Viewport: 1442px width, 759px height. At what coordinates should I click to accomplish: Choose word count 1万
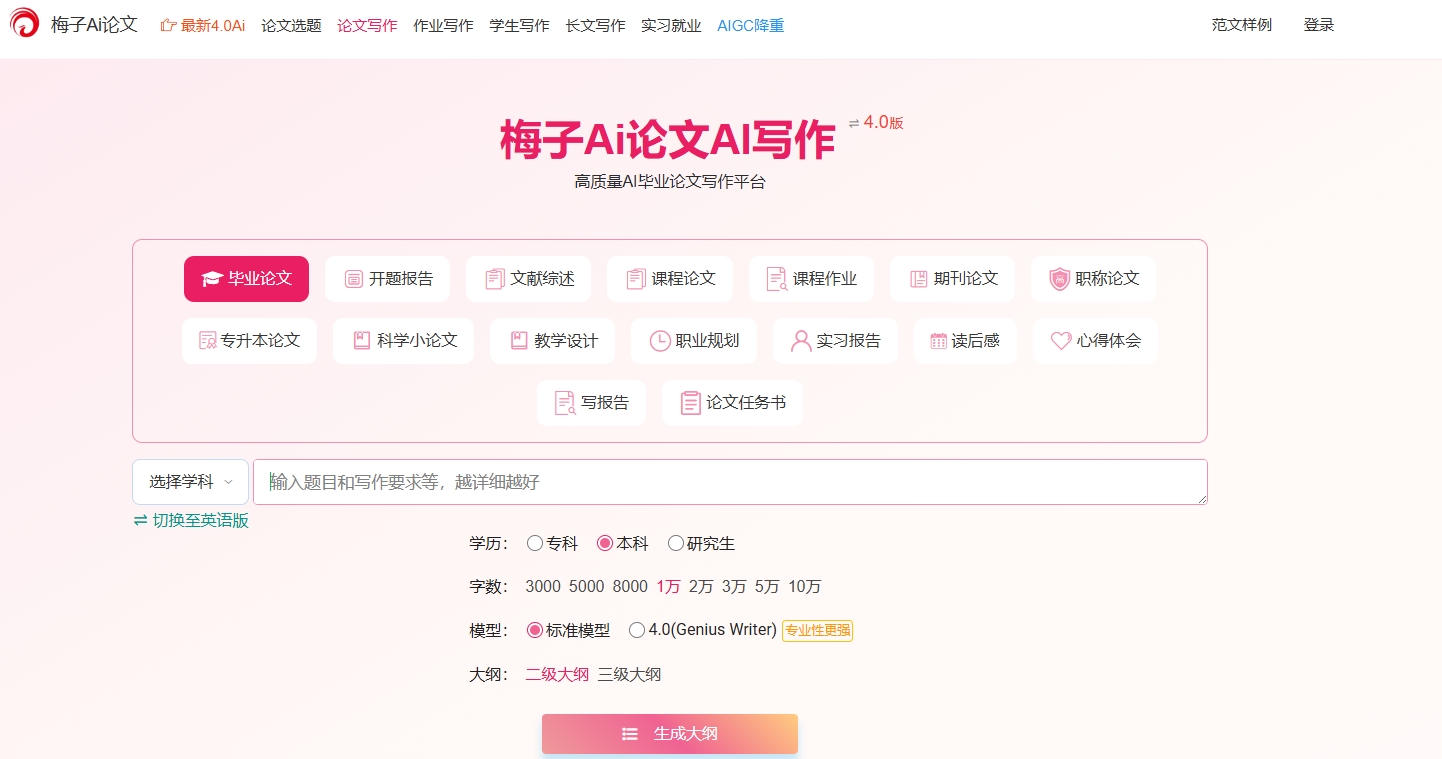(x=668, y=587)
